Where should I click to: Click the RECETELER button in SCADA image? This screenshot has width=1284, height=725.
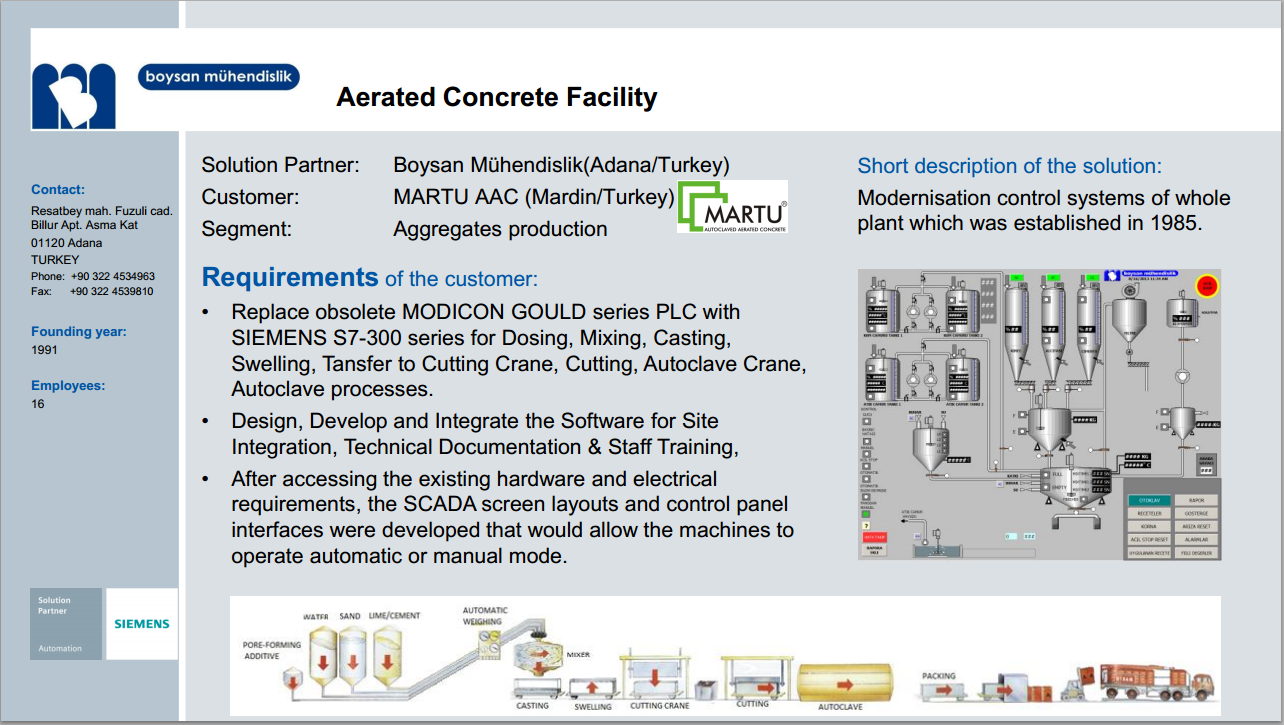1148,513
